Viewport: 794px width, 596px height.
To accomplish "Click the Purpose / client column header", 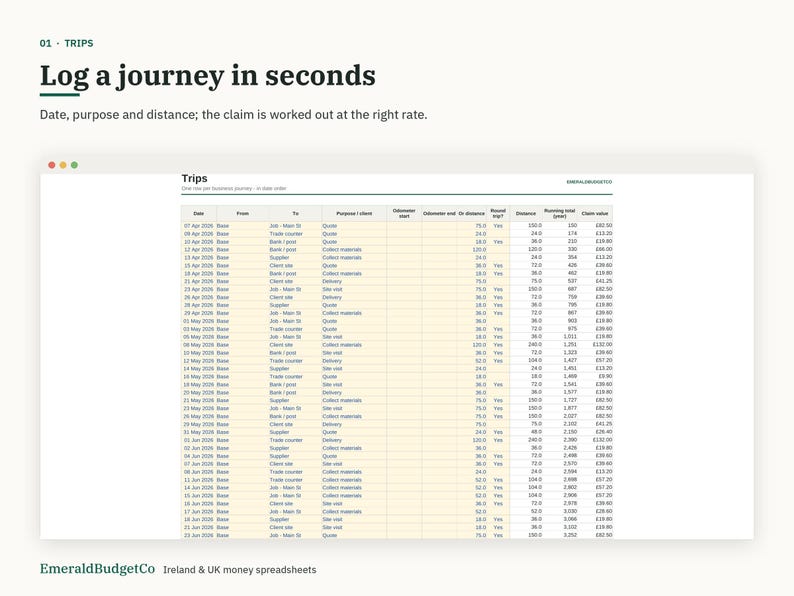I will click(x=354, y=214).
